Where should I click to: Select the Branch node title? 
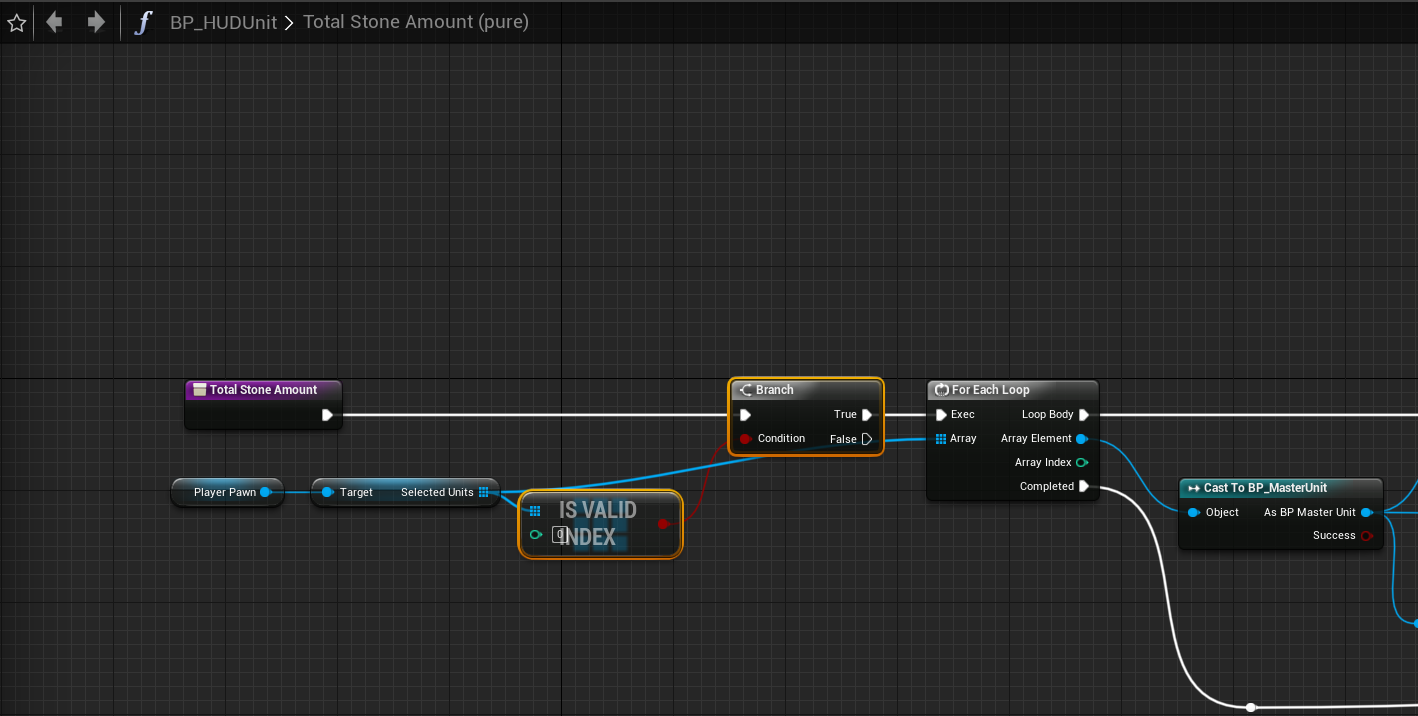[775, 390]
